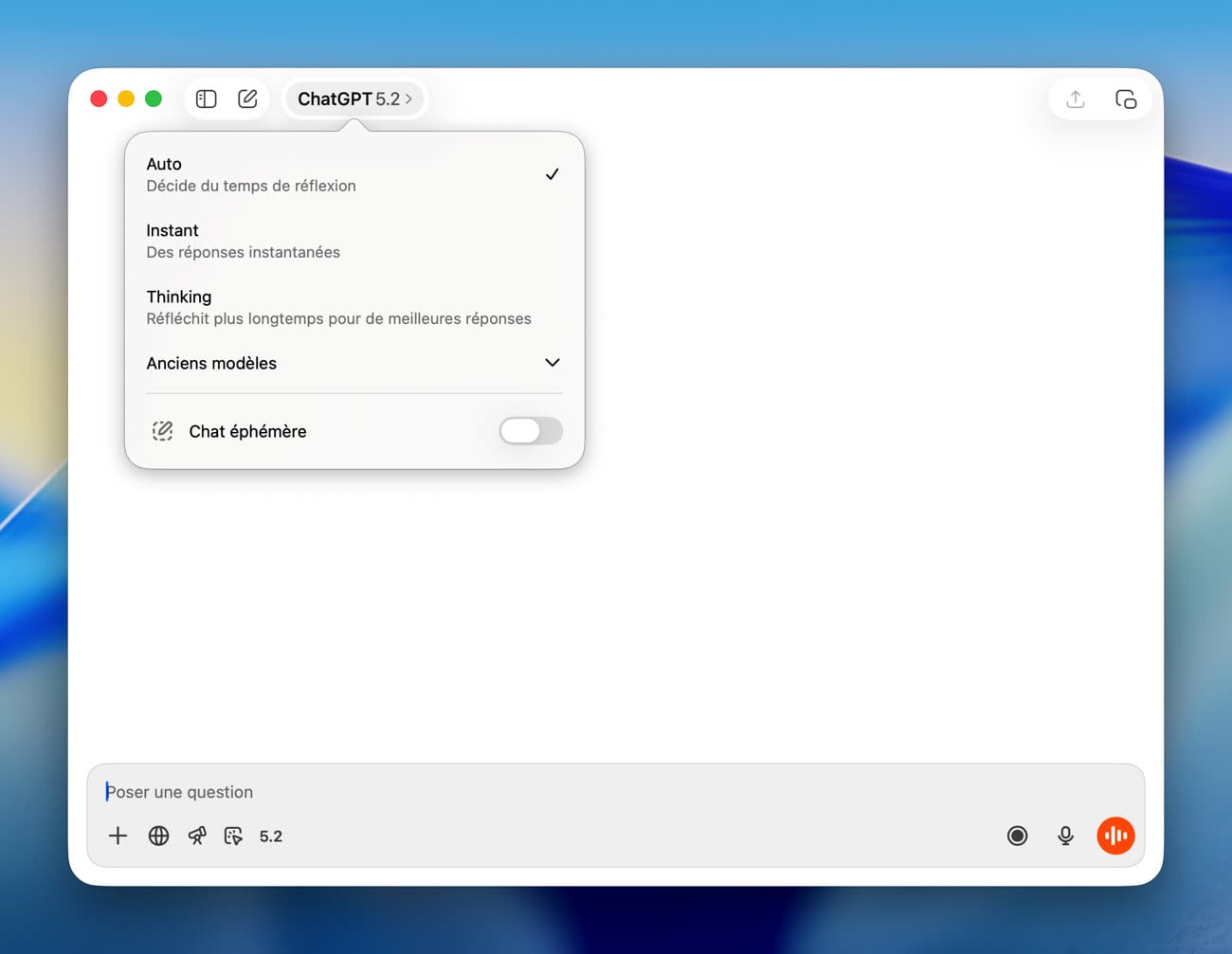Close the ChatGPT 5.2 model dropdown
This screenshot has width=1232, height=954.
354,99
